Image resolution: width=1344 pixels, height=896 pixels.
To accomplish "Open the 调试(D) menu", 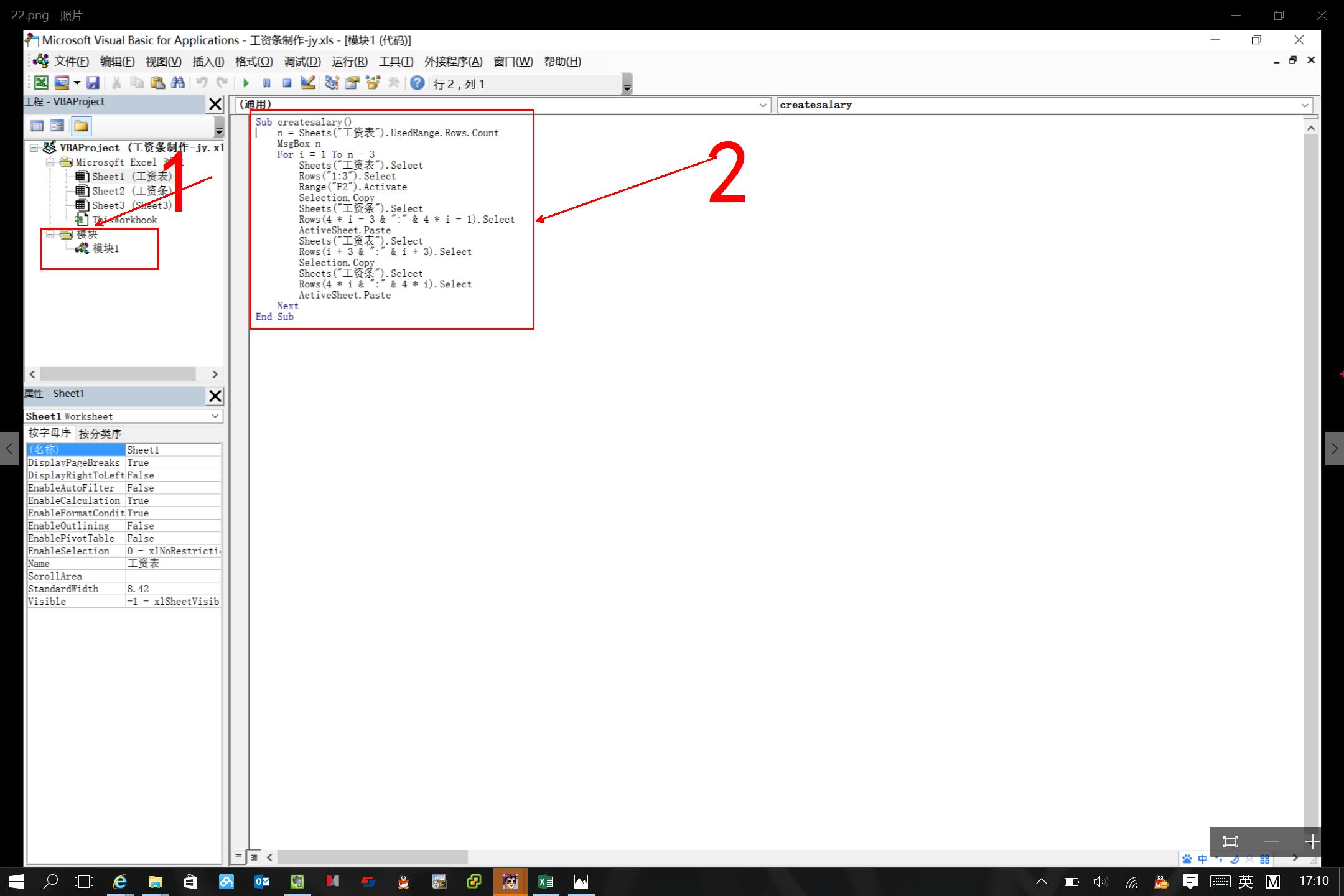I will (302, 62).
